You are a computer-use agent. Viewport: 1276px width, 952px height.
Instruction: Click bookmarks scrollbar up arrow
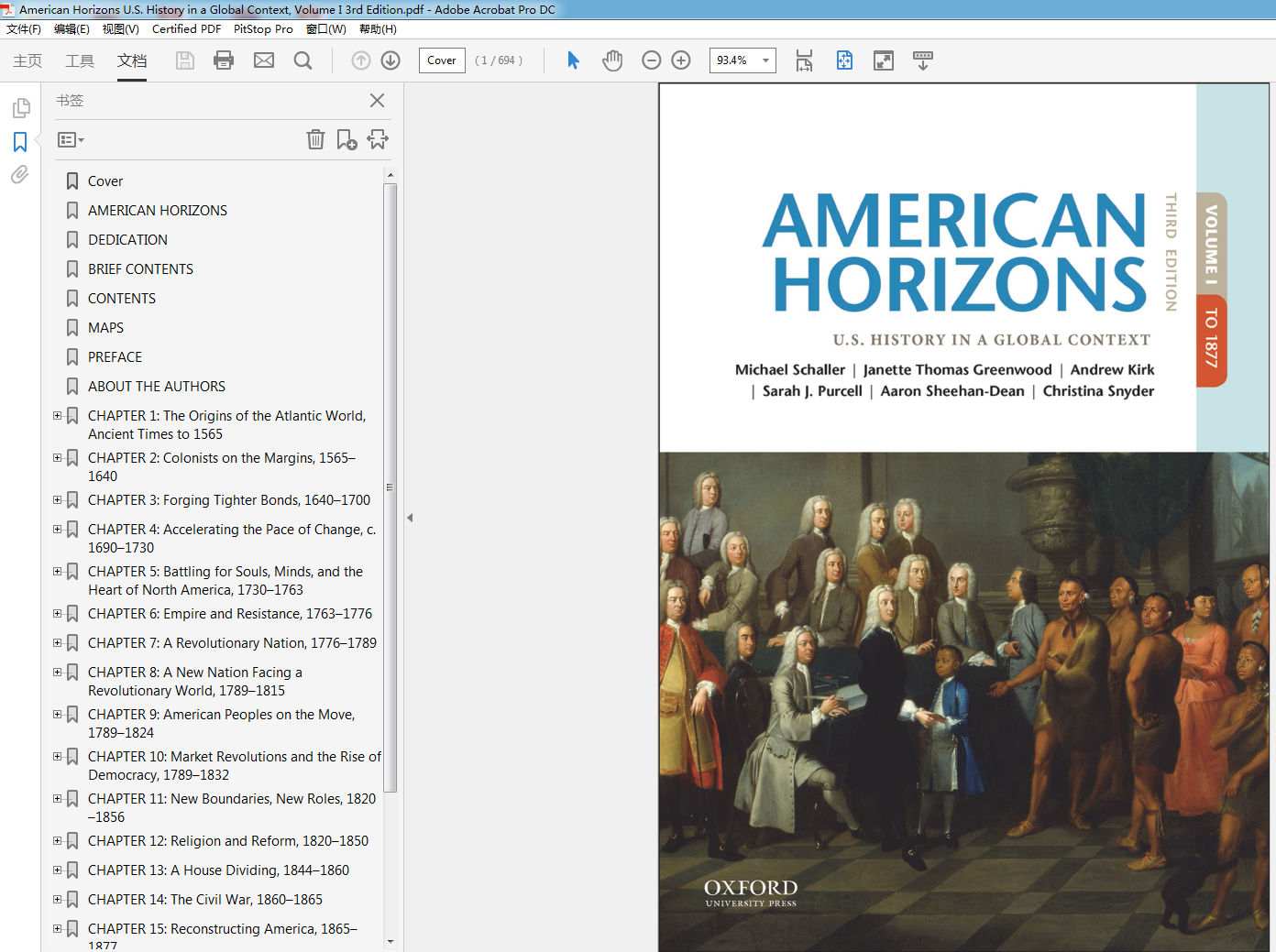coord(390,174)
